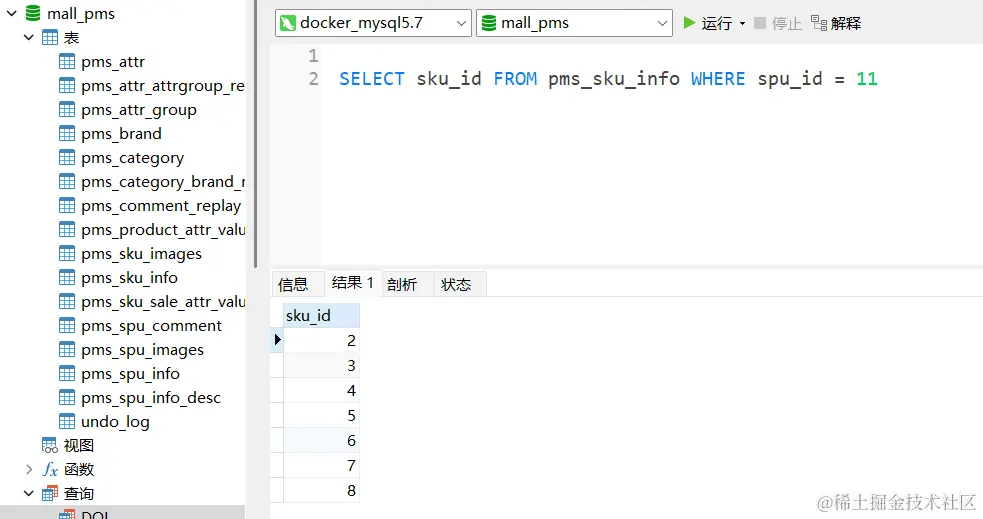Image resolution: width=983 pixels, height=519 pixels.
Task: Click the pms_spu_comment table icon
Action: pyautogui.click(x=67, y=325)
